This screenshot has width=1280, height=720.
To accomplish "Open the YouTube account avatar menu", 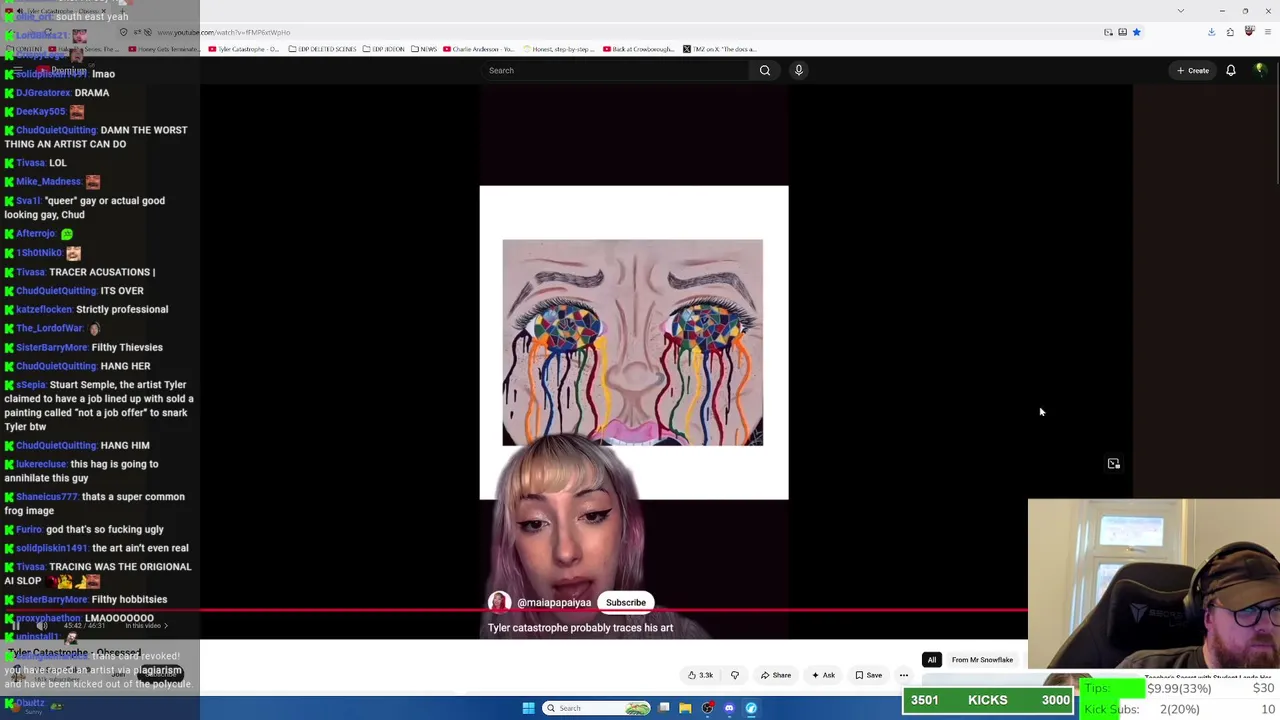I will pyautogui.click(x=1260, y=70).
